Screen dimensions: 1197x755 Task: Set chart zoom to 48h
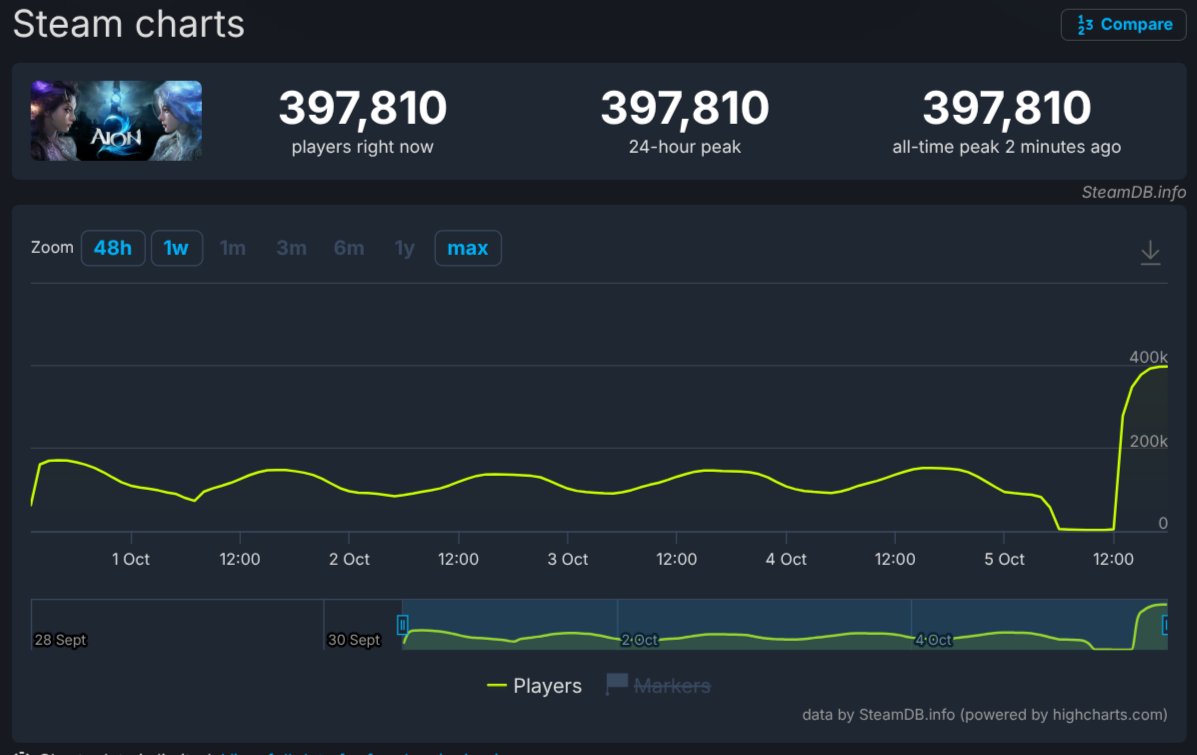[113, 248]
